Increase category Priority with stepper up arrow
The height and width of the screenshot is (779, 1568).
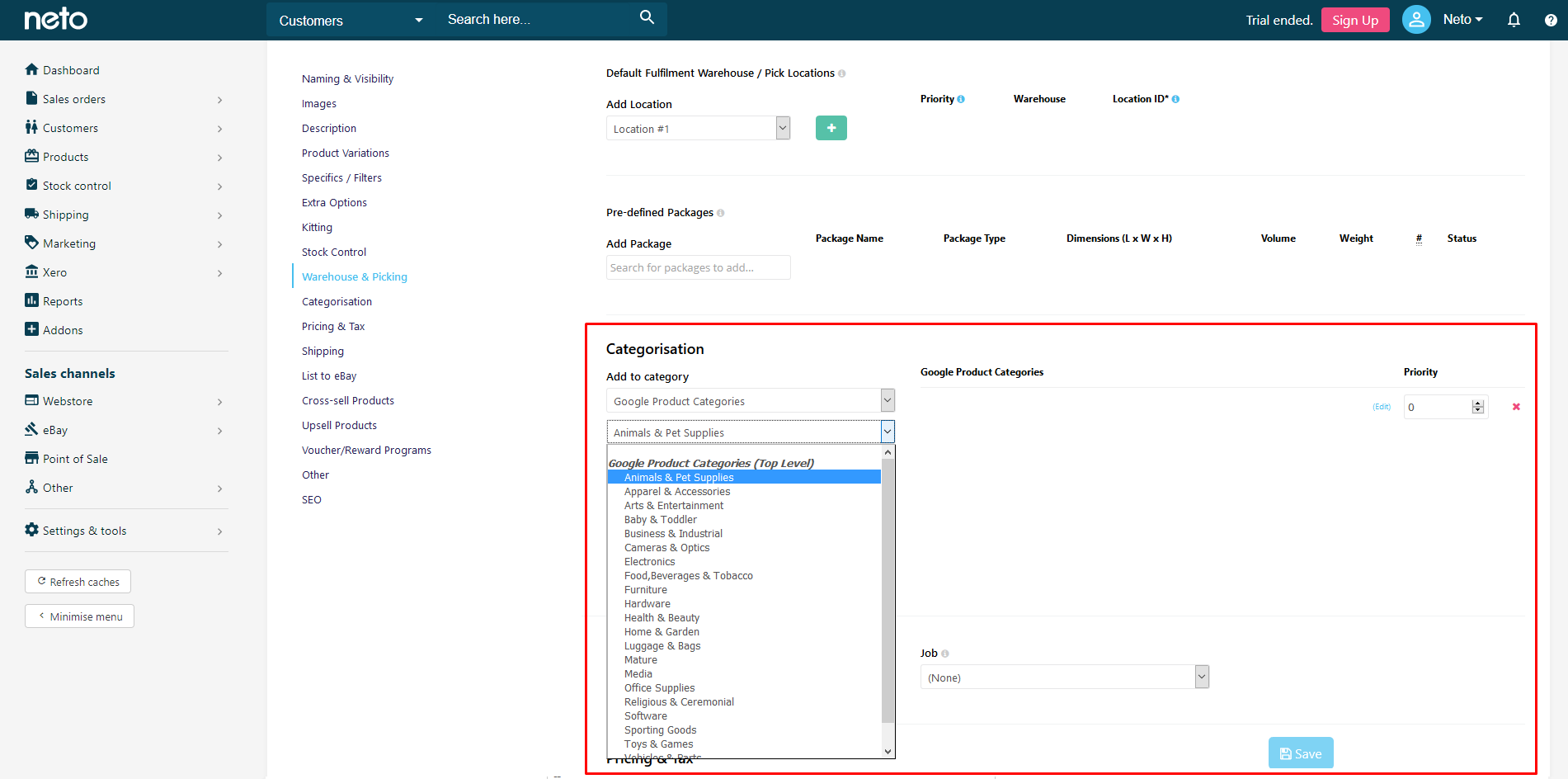click(x=1478, y=403)
